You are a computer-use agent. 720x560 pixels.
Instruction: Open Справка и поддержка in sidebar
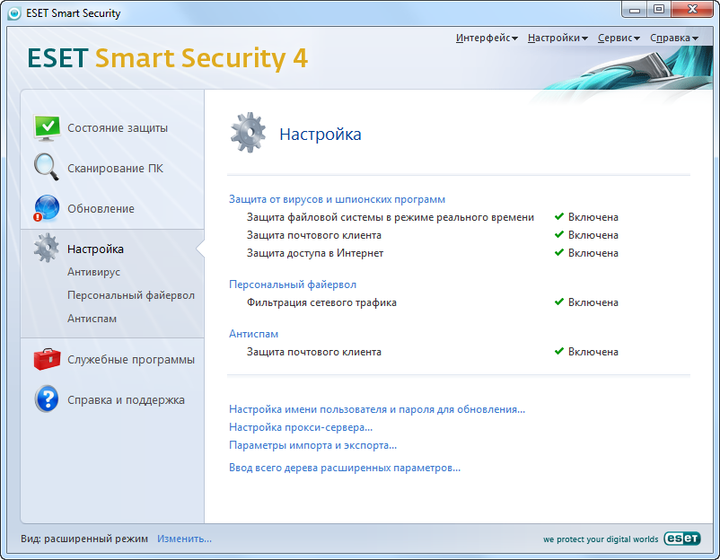126,400
